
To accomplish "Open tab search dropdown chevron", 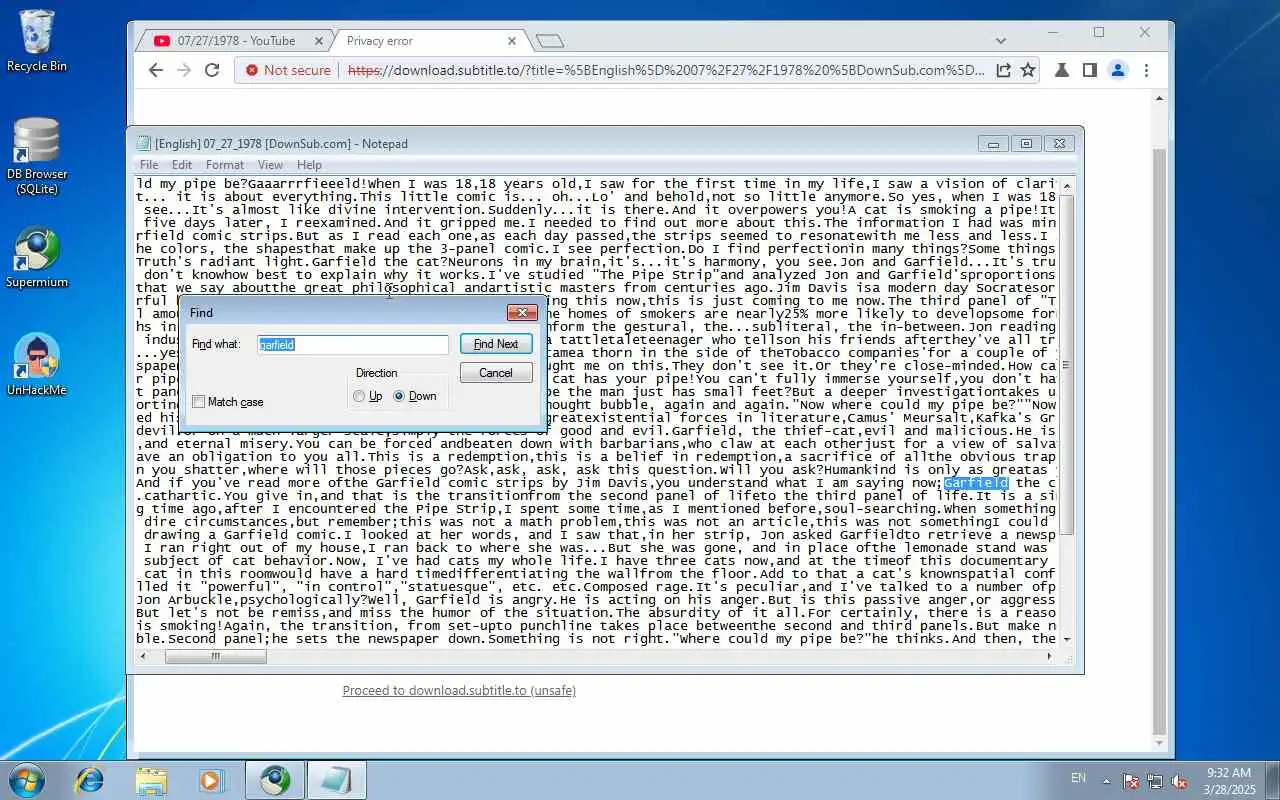I will (x=1001, y=41).
